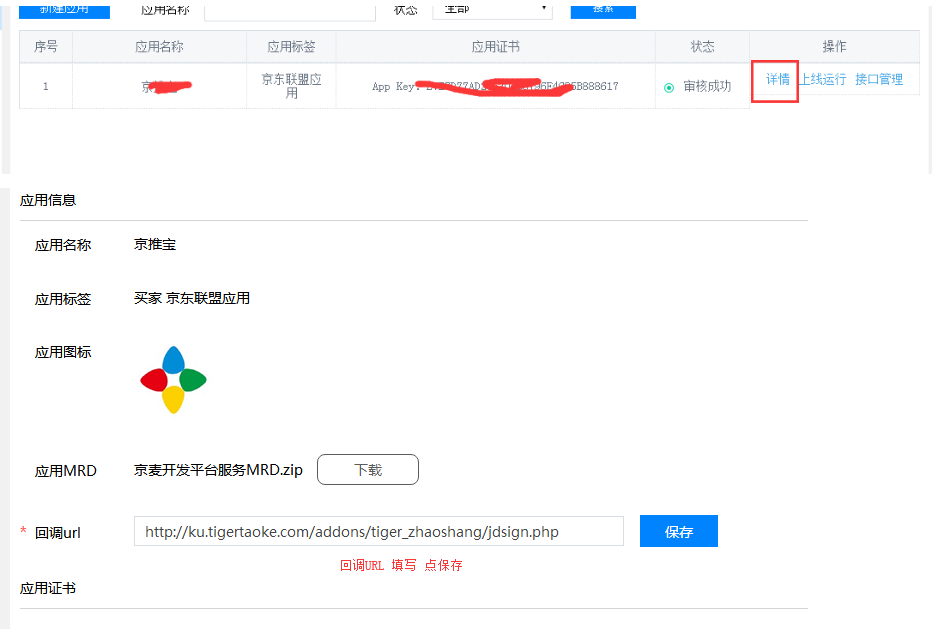
Task: Click the 操作 column header
Action: [834, 47]
